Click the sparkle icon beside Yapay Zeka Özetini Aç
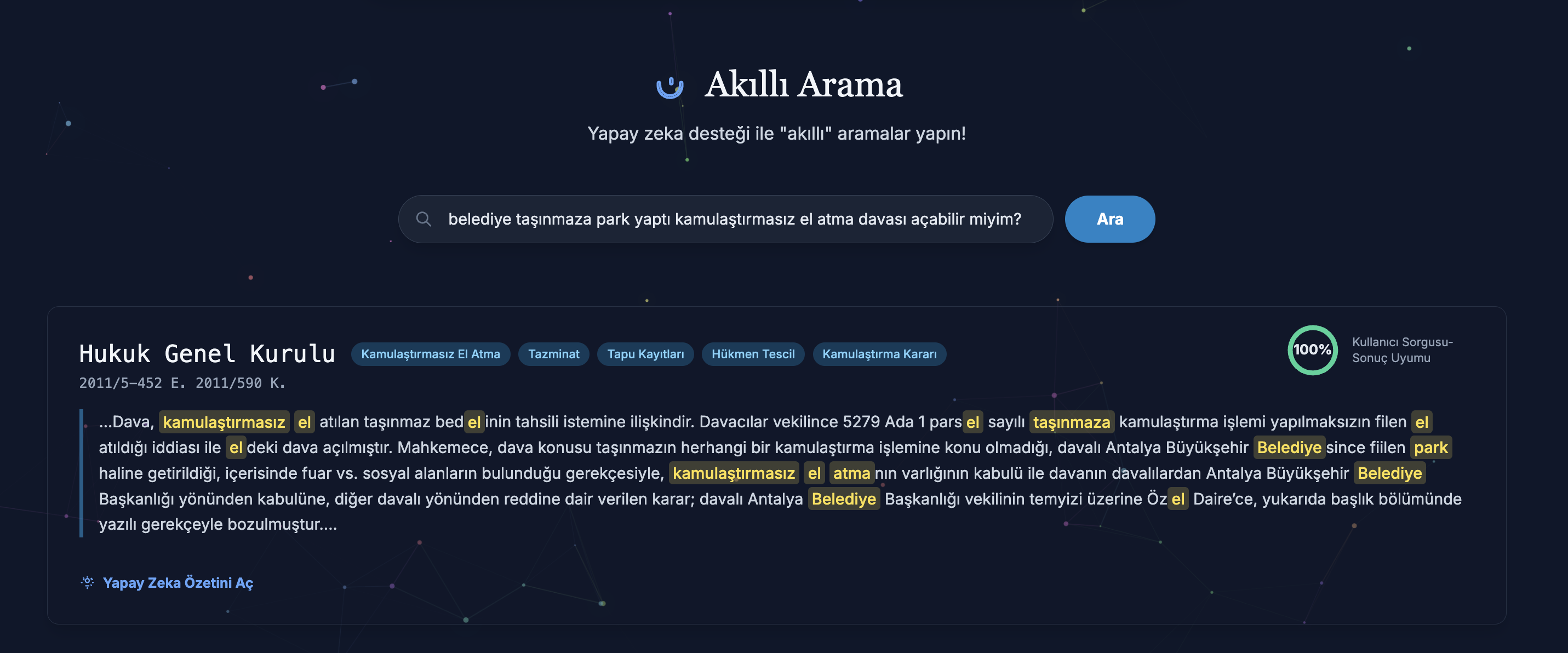The image size is (1568, 653). coord(88,582)
